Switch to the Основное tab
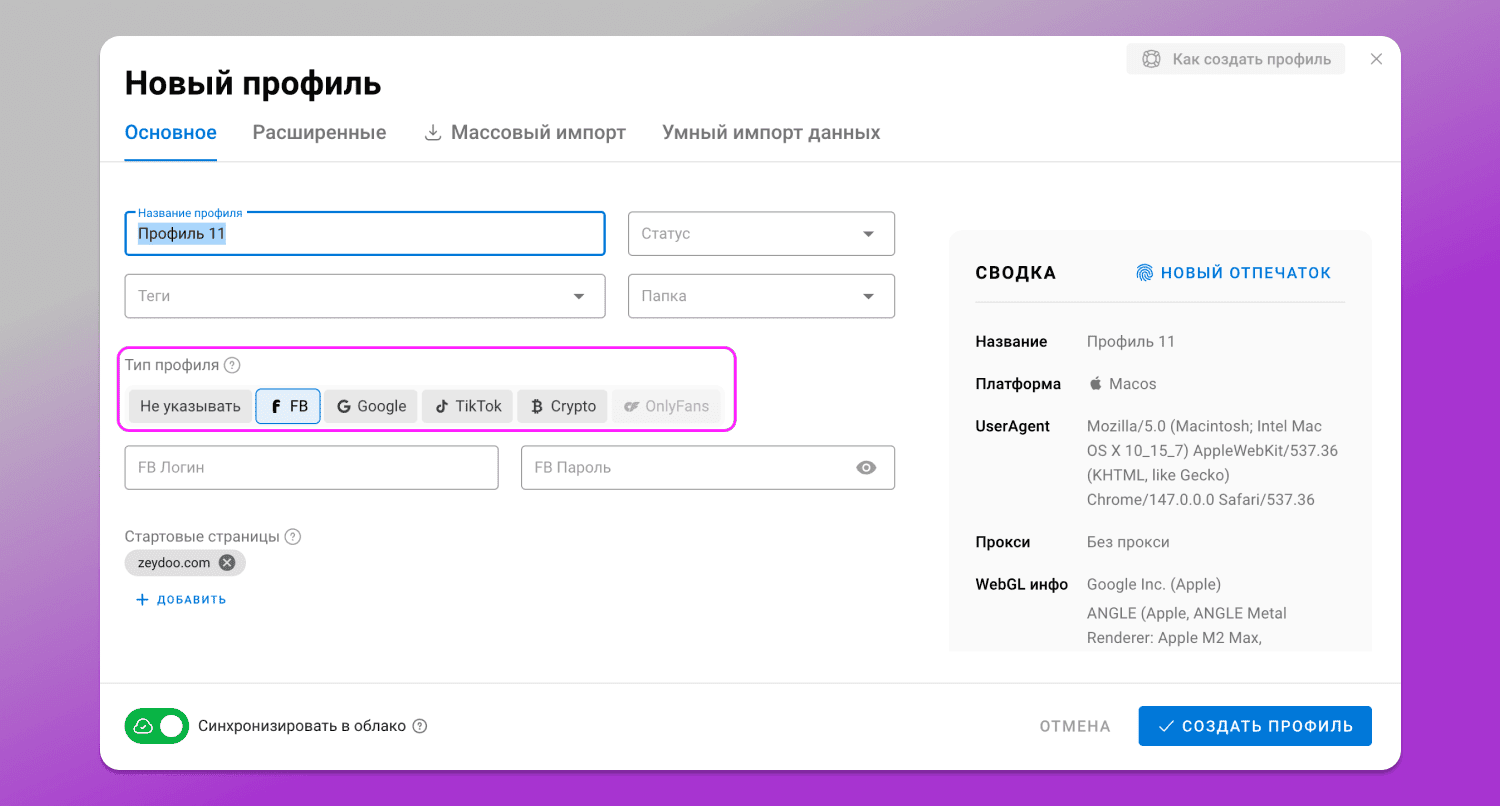The width and height of the screenshot is (1500, 806). 171,133
